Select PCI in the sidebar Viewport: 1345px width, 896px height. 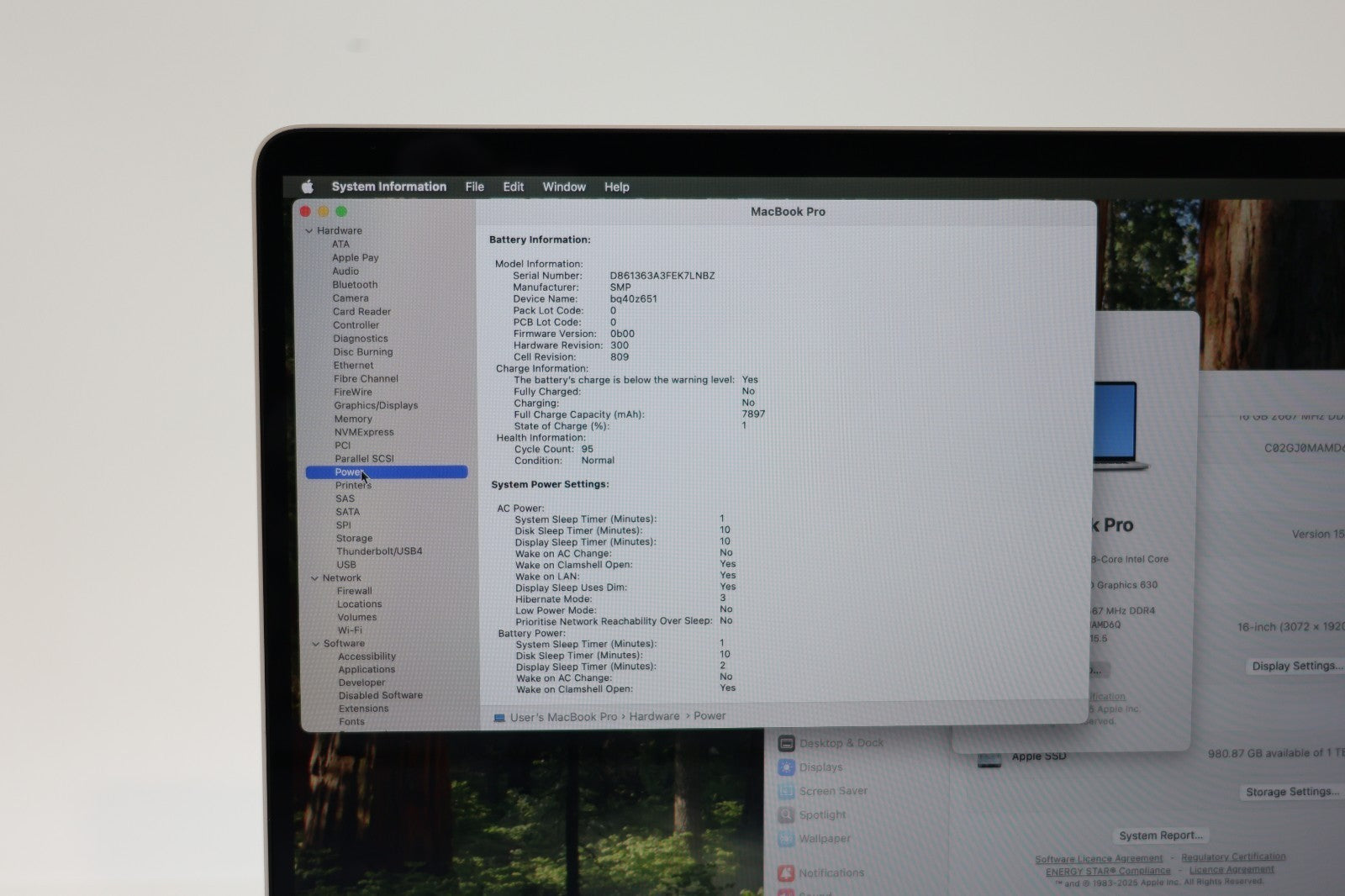342,445
